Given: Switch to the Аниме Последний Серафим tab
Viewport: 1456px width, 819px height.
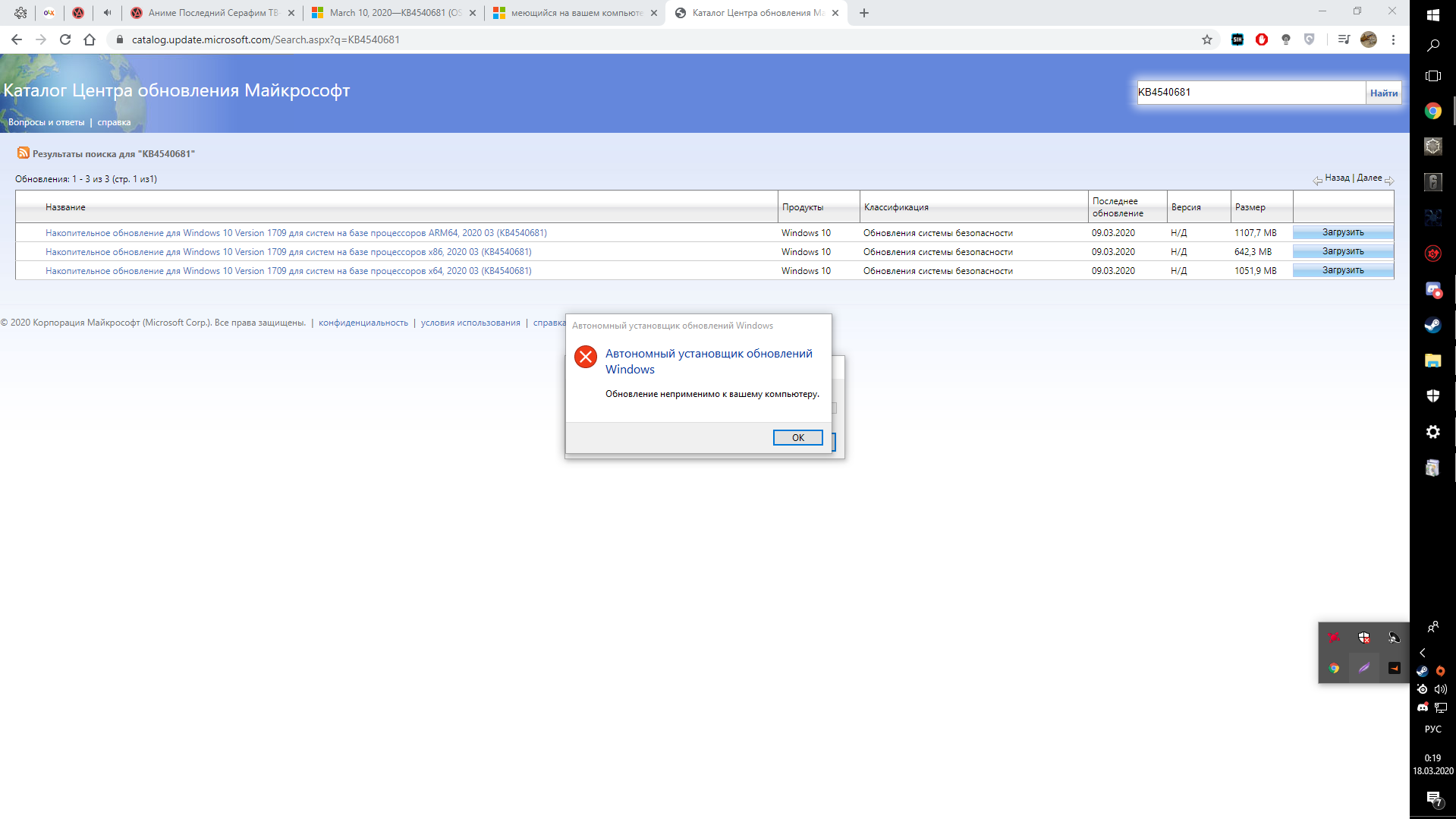Looking at the screenshot, I should 212,13.
